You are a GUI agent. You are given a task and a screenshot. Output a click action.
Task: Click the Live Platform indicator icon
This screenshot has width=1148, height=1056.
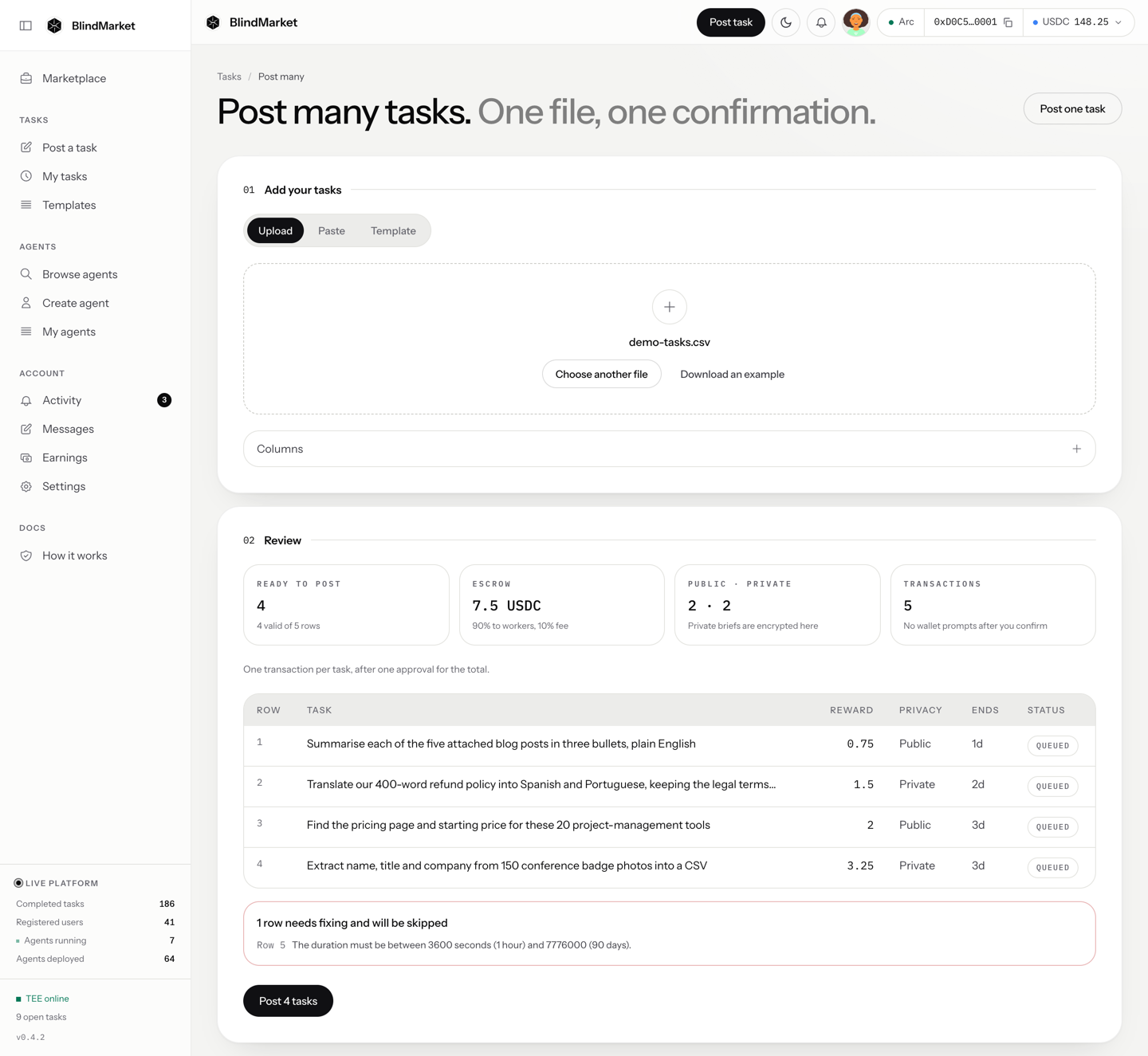[x=18, y=883]
